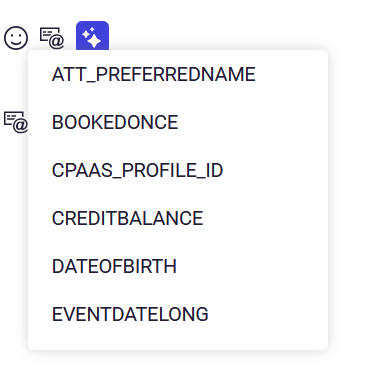Toggle the AI assistant stars icon

pos(92,37)
